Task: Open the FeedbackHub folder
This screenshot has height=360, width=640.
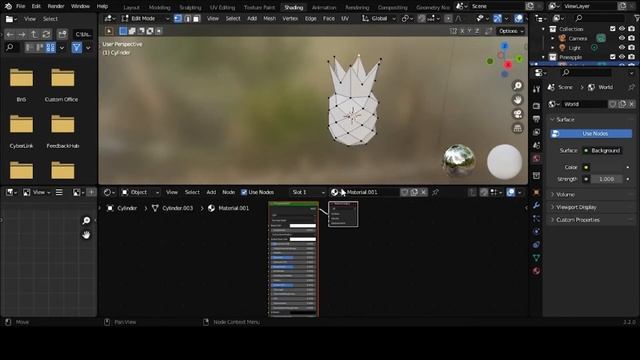Action: click(x=62, y=131)
